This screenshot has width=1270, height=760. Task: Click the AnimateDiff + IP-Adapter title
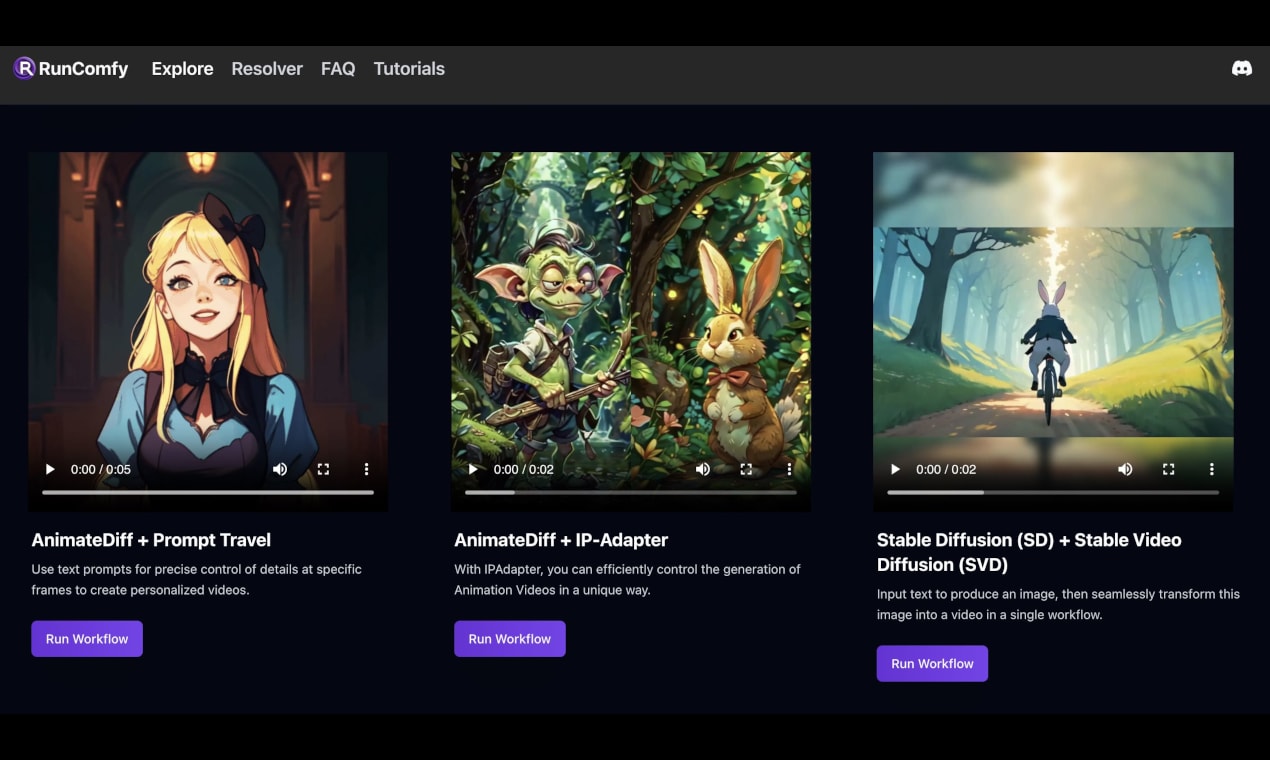click(561, 540)
